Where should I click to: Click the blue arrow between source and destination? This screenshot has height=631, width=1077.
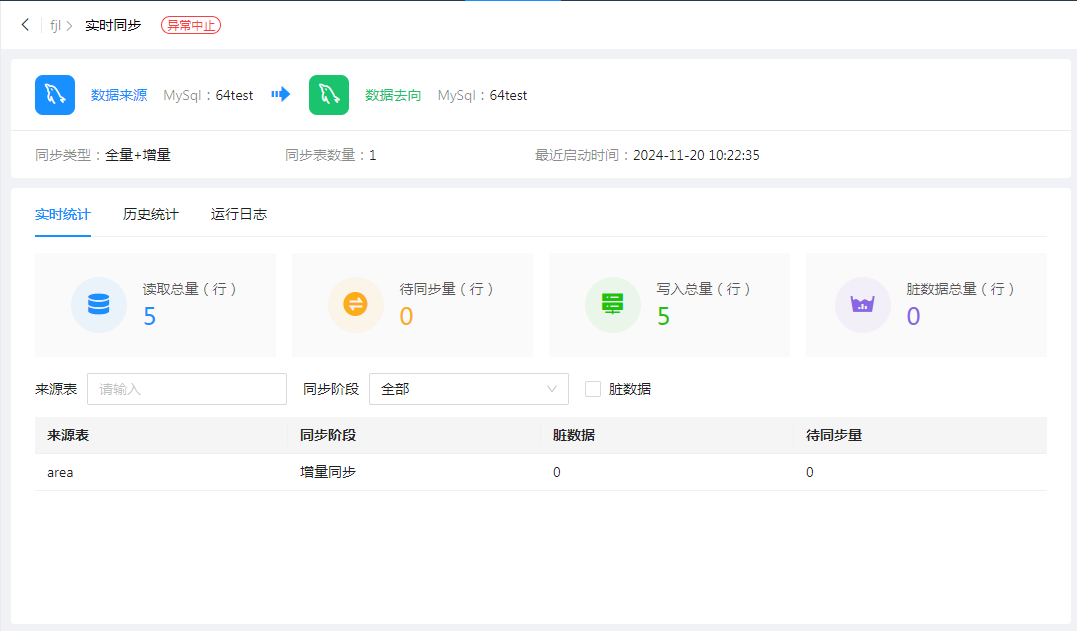pos(281,94)
